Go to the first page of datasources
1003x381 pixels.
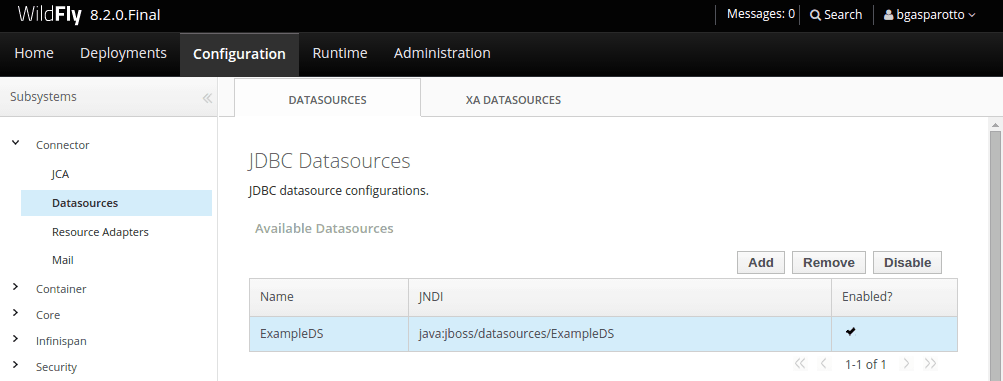coord(800,364)
